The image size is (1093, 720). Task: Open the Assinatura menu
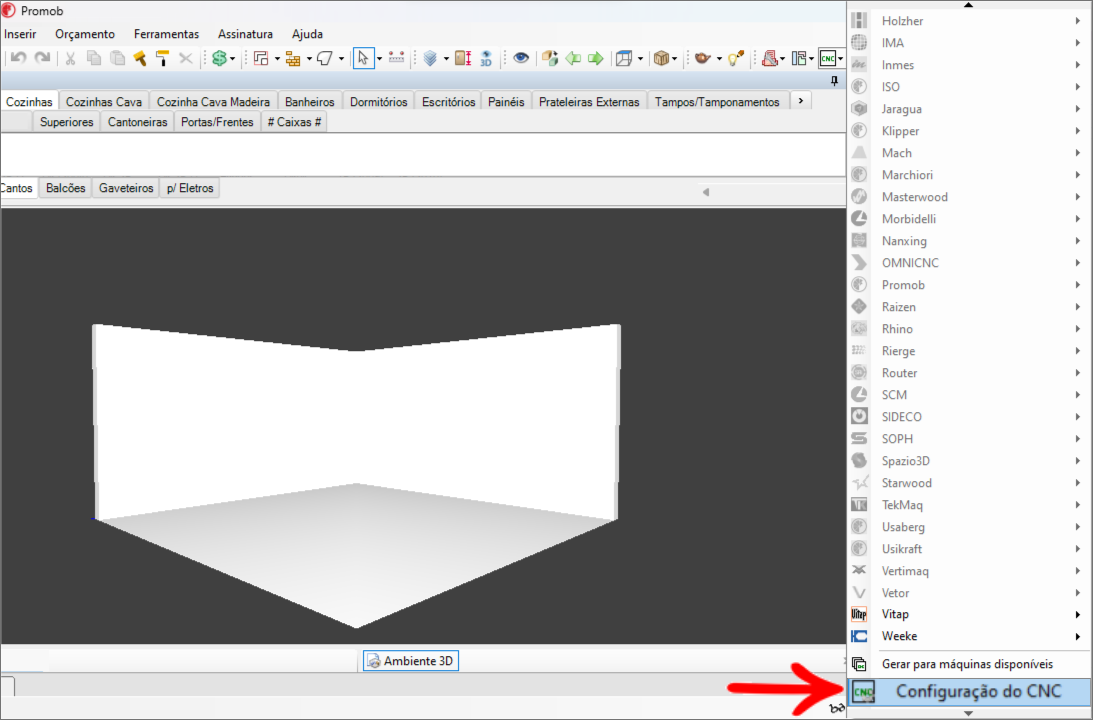[x=245, y=34]
